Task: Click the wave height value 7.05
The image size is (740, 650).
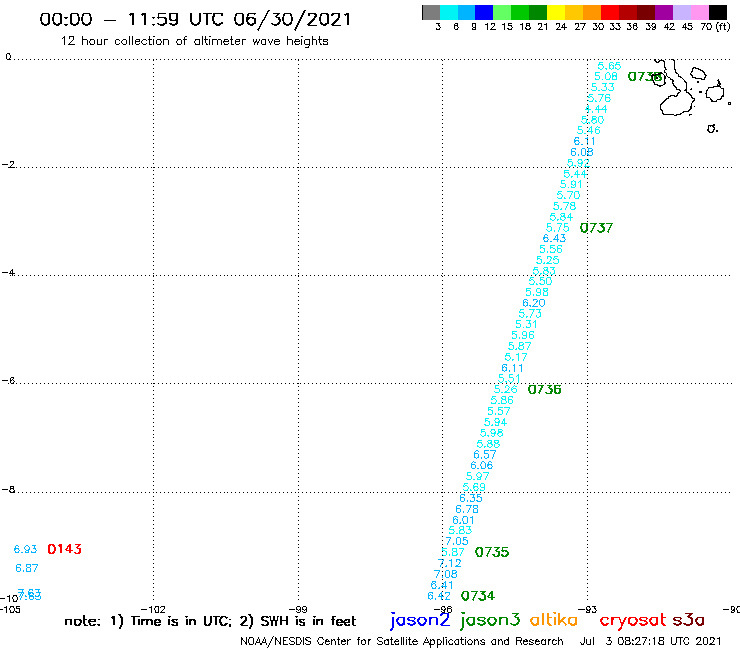Action: pos(457,541)
